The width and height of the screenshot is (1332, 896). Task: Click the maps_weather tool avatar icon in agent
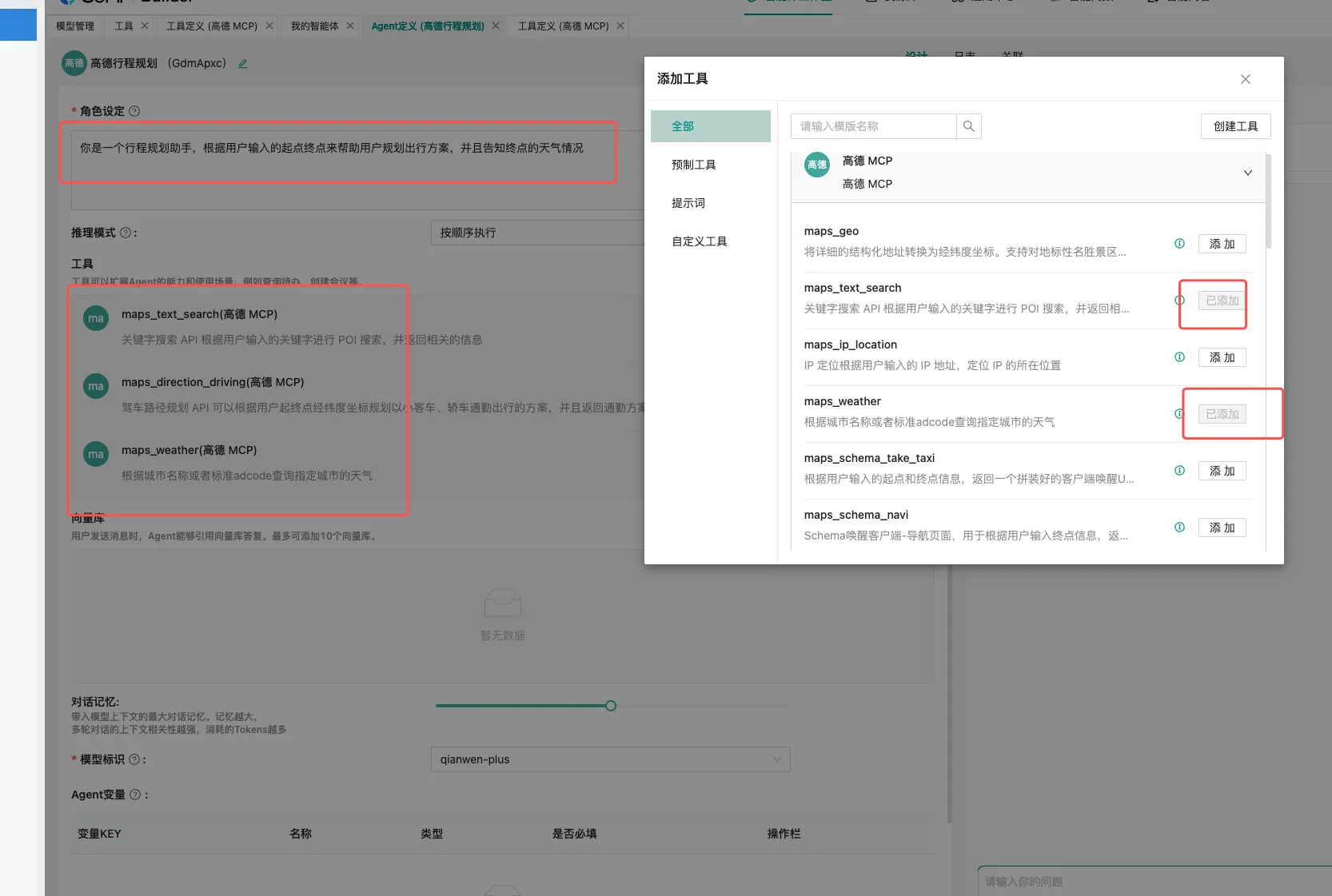click(x=96, y=454)
